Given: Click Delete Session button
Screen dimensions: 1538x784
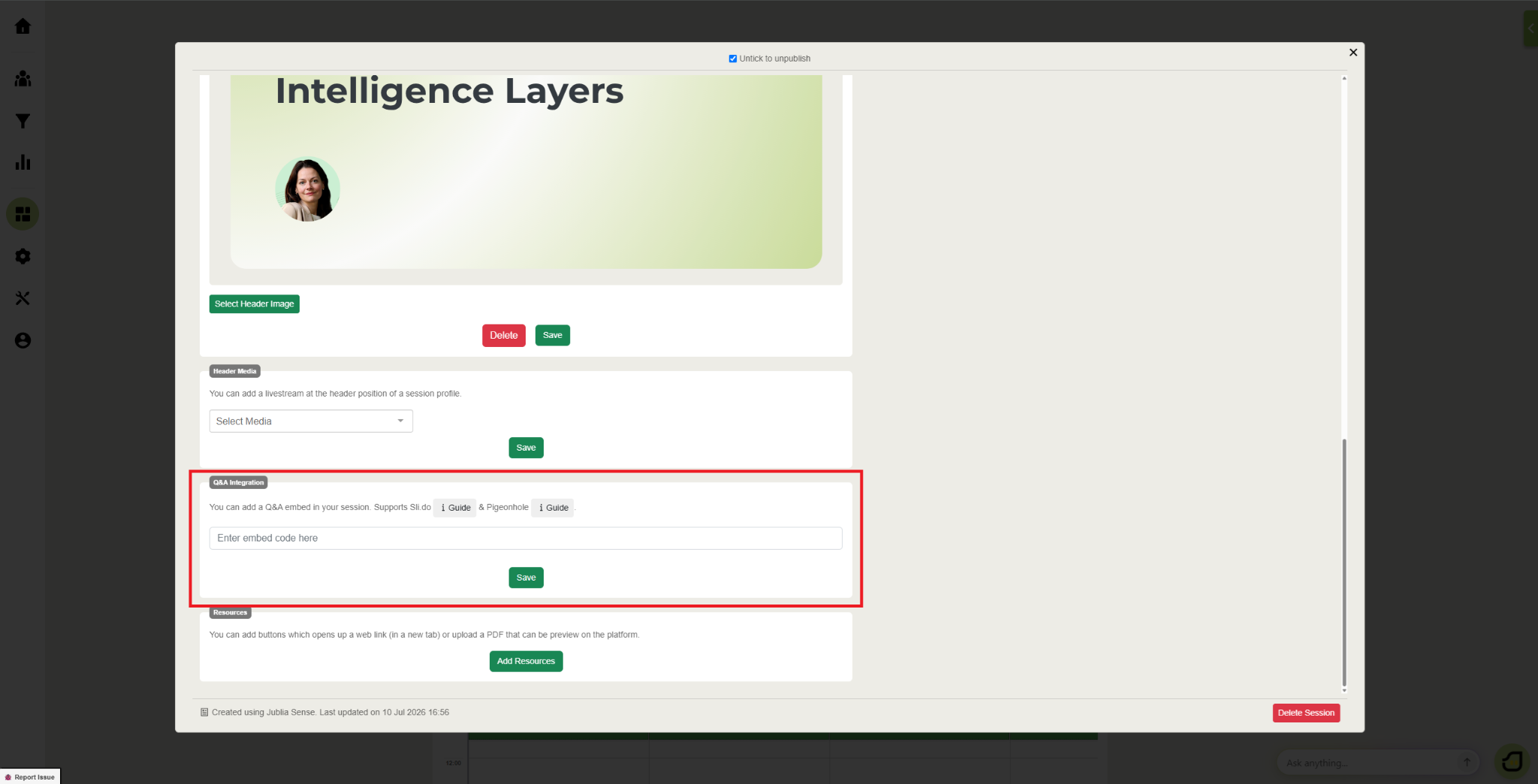Looking at the screenshot, I should [1306, 713].
